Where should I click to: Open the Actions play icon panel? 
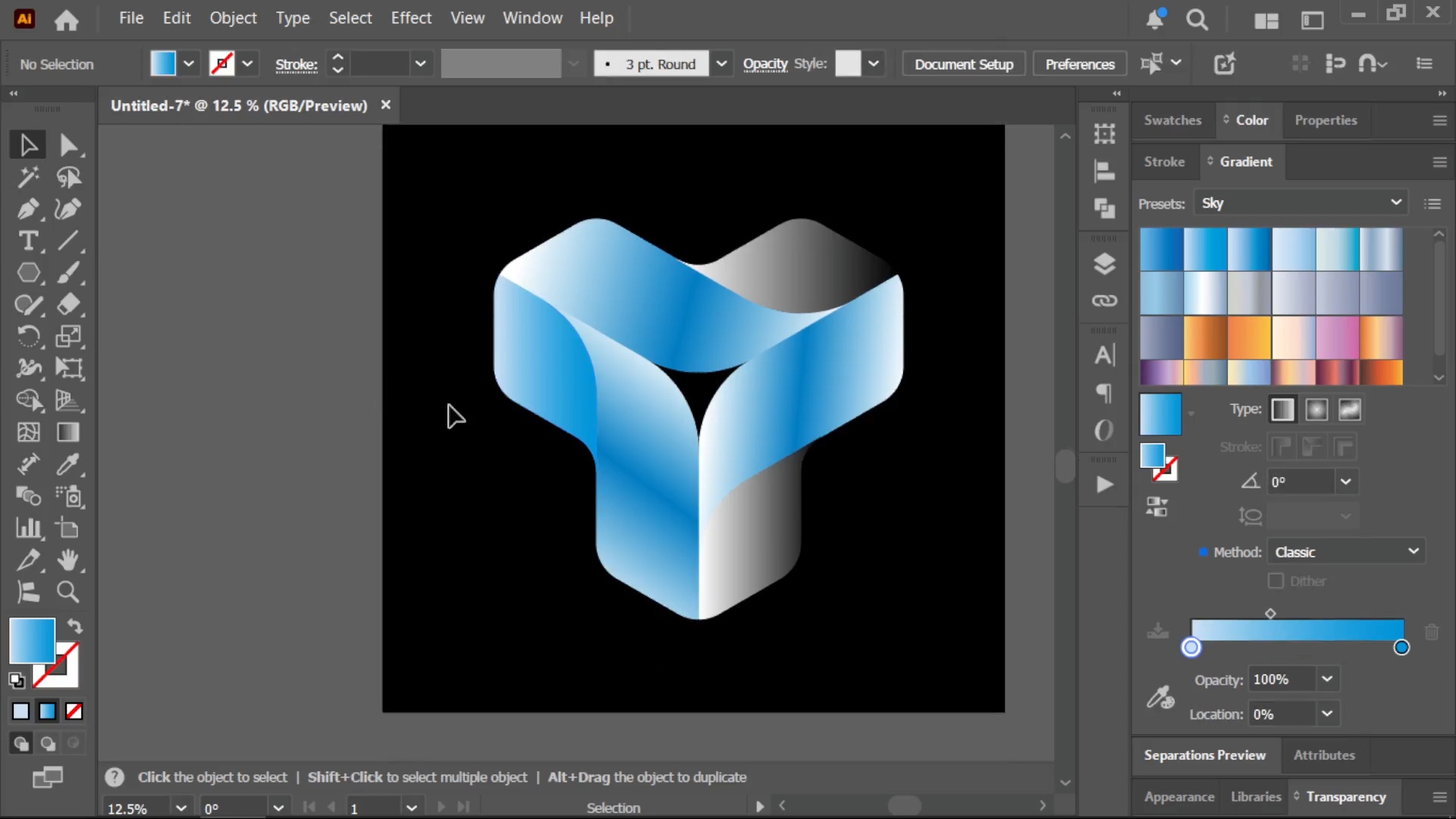(1104, 485)
